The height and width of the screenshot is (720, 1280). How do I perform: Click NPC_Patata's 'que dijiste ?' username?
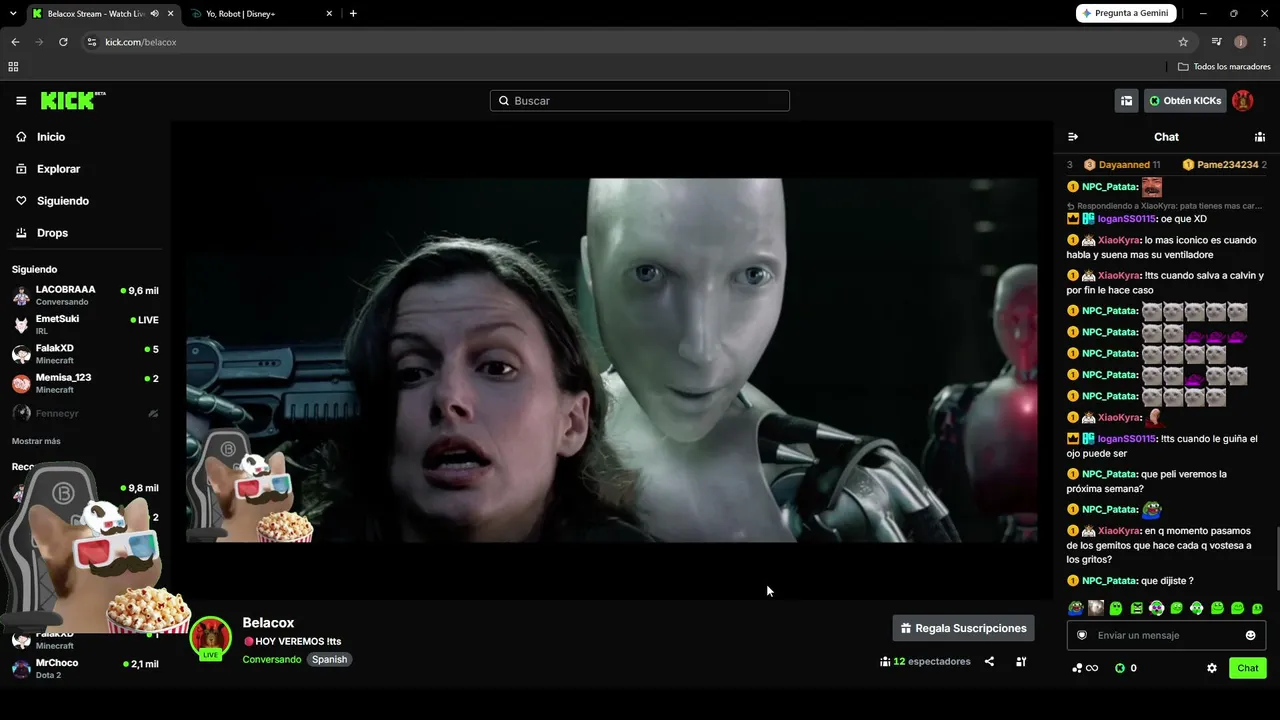click(x=1110, y=581)
